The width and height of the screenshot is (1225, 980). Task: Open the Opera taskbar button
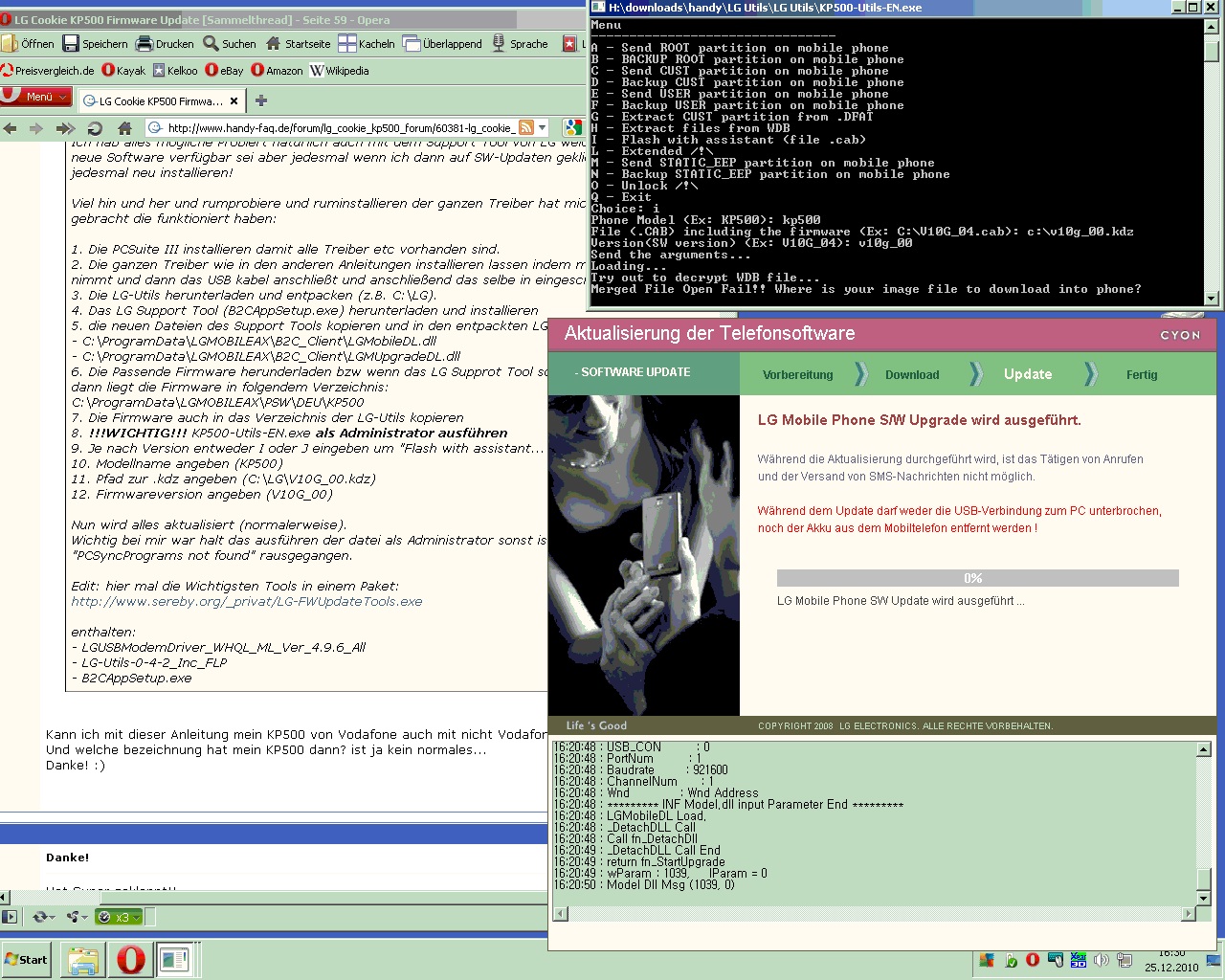[131, 960]
